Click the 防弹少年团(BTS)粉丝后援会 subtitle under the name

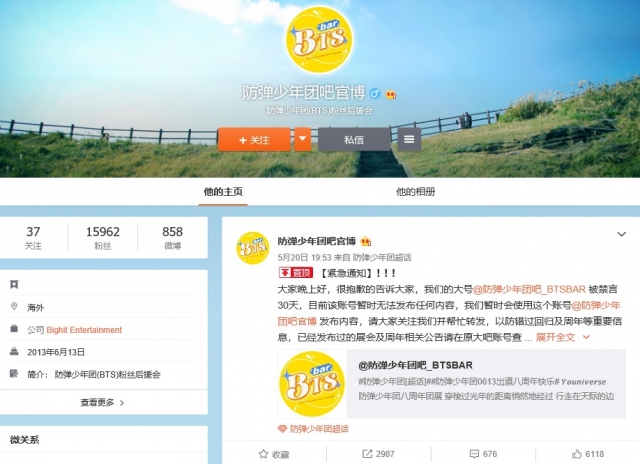point(319,111)
